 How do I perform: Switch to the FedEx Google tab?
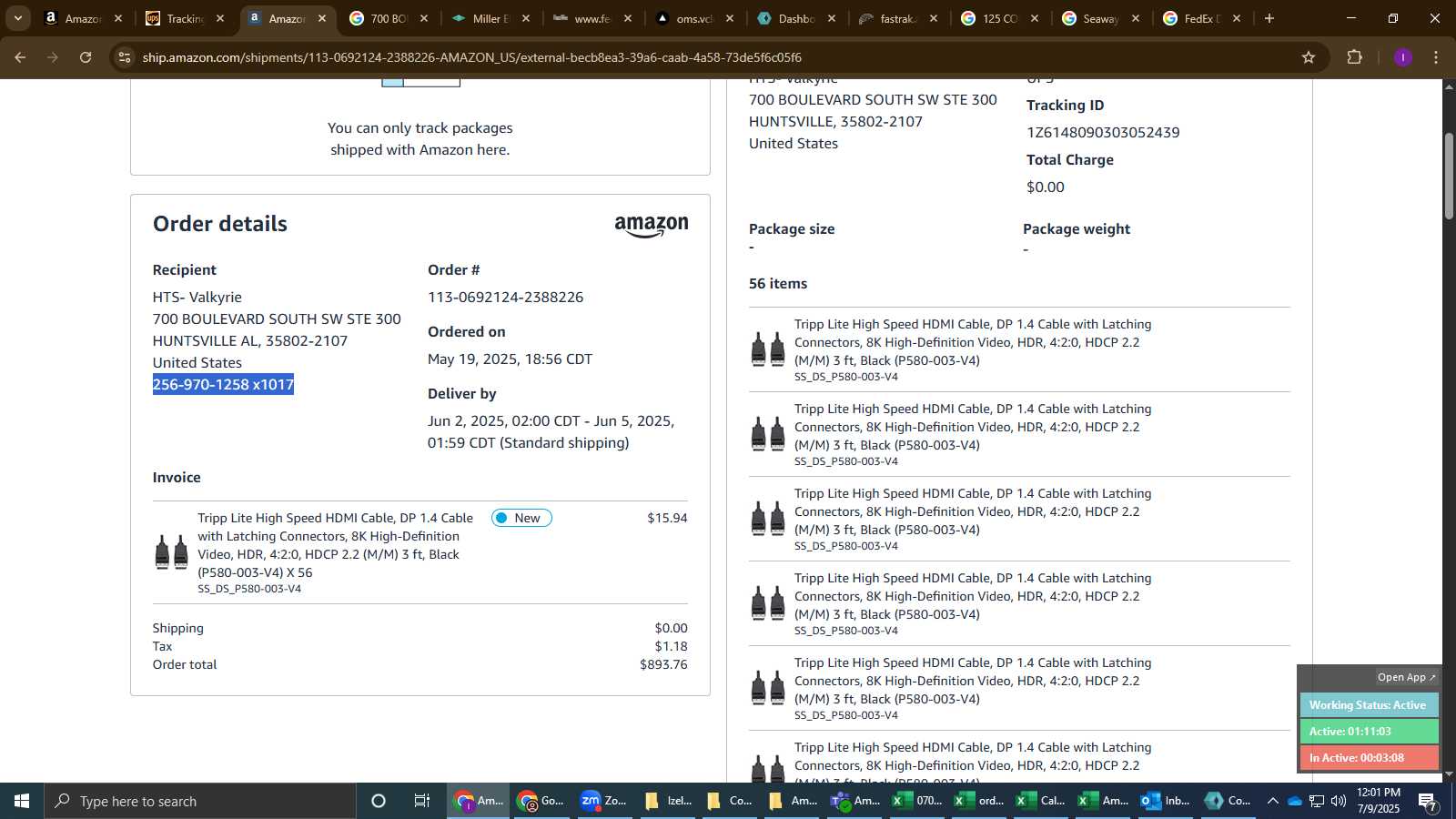1202,18
